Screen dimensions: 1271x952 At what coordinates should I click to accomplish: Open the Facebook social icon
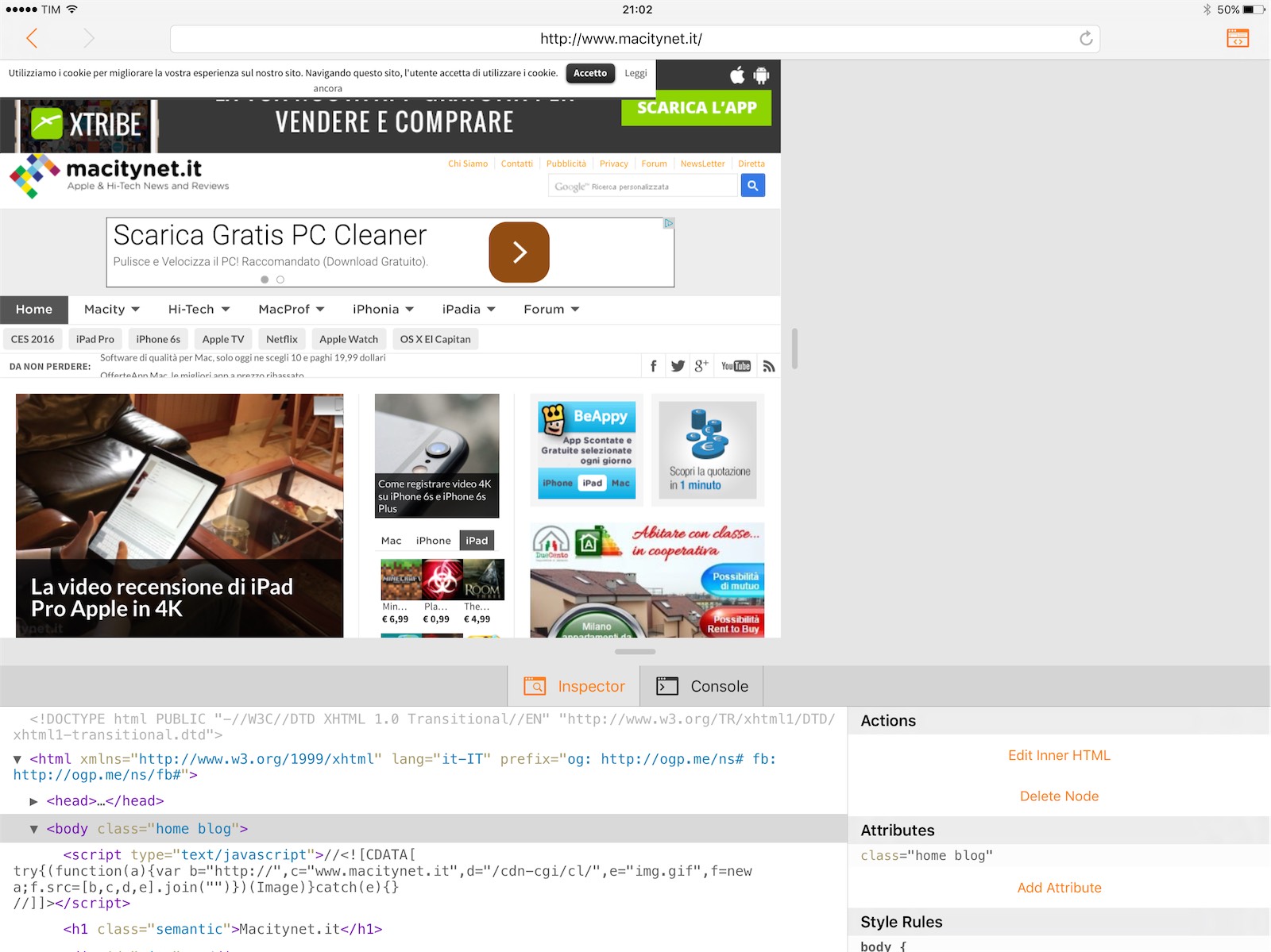click(x=653, y=366)
